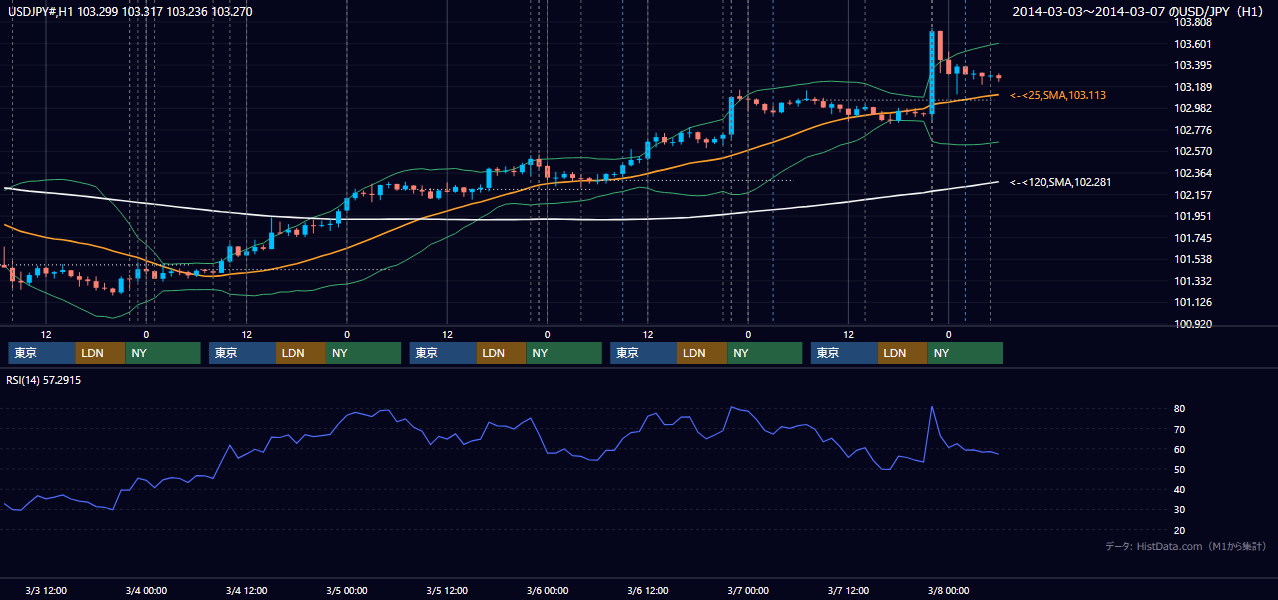Click the 103.395 price axis label
Viewport: 1278px width, 600px height.
[1192, 65]
